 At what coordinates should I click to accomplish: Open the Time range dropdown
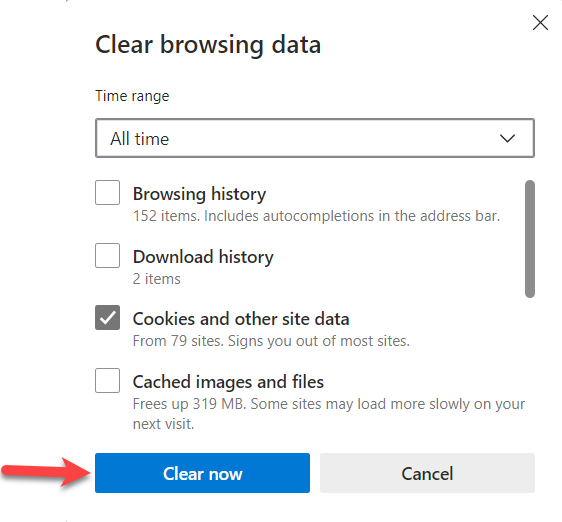coord(315,138)
